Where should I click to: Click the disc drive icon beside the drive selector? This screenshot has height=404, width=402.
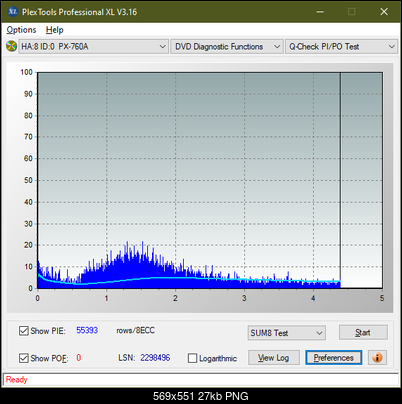click(x=11, y=46)
